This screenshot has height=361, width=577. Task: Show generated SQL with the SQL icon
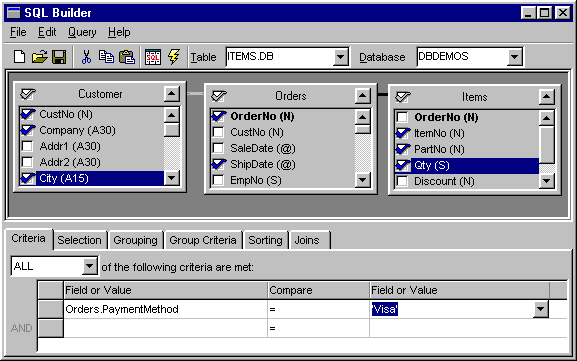[153, 57]
